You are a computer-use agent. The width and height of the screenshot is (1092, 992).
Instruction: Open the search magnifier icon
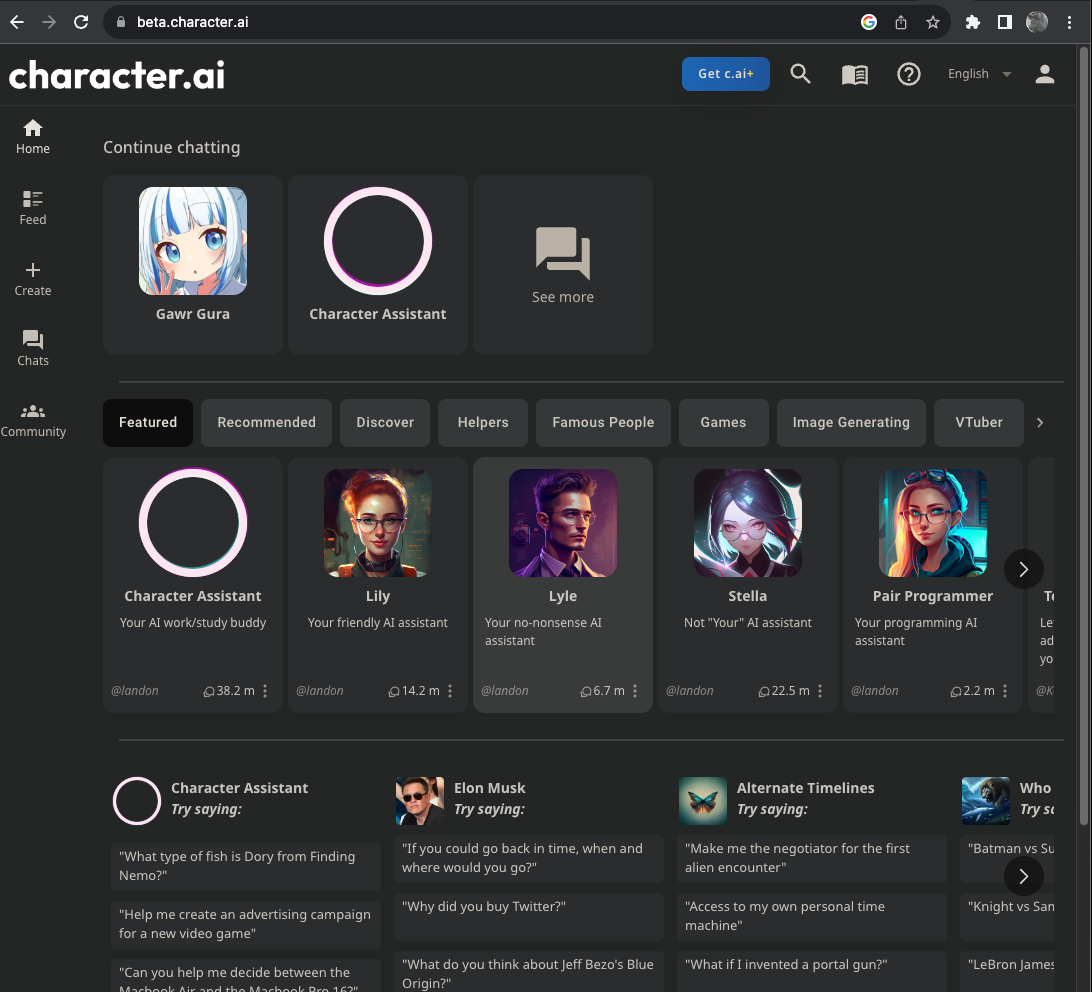pos(800,74)
